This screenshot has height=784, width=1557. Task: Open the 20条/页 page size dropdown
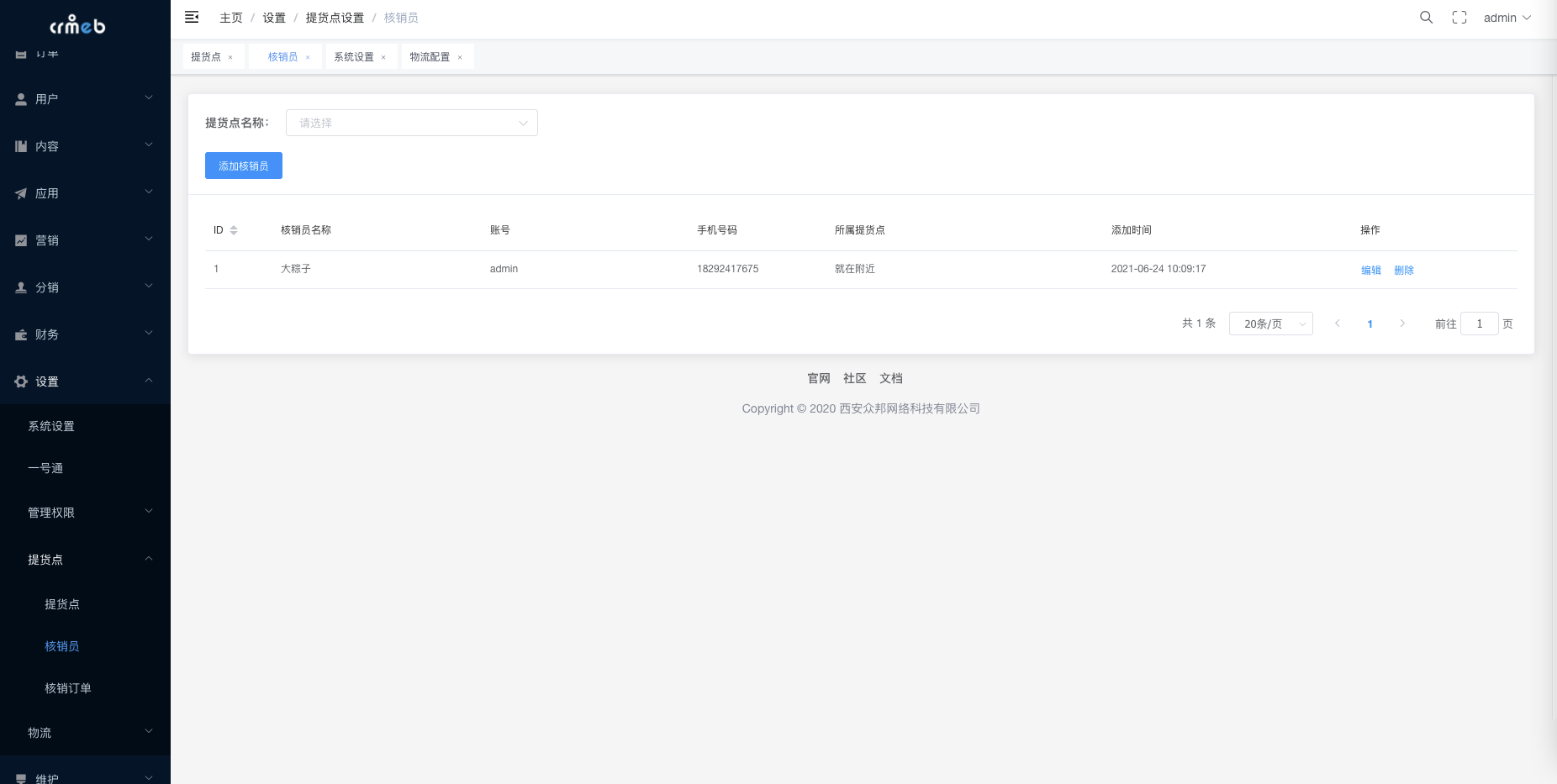coord(1270,324)
